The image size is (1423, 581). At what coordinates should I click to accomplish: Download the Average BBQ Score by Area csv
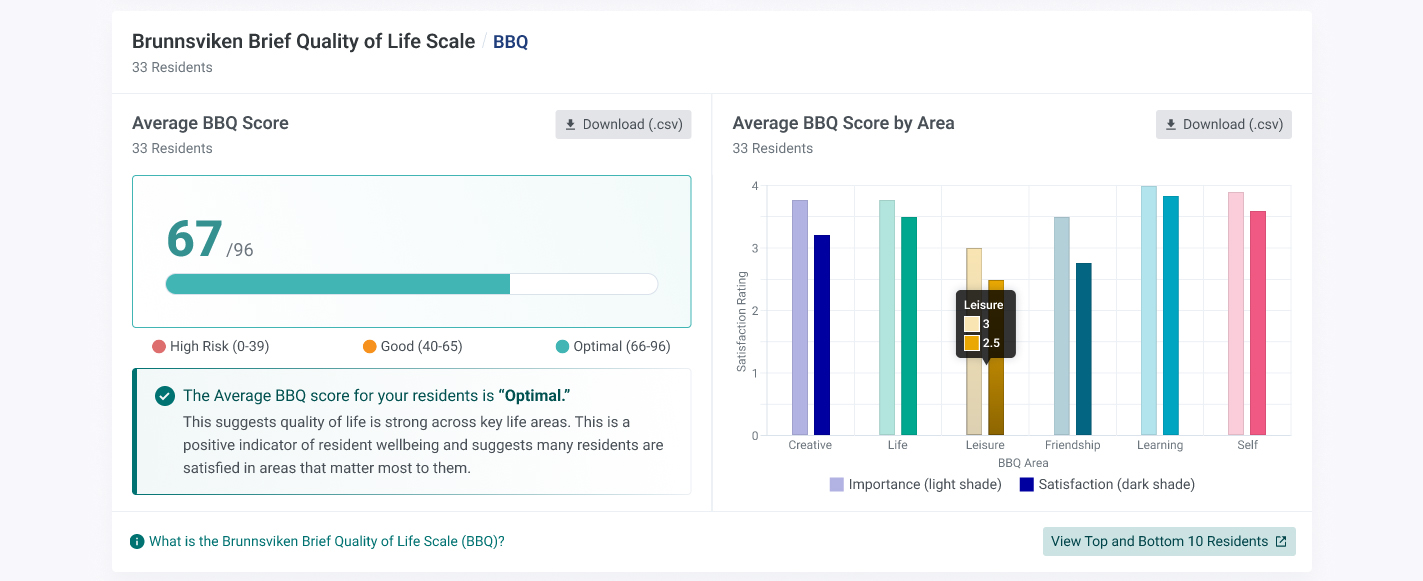coord(1224,124)
